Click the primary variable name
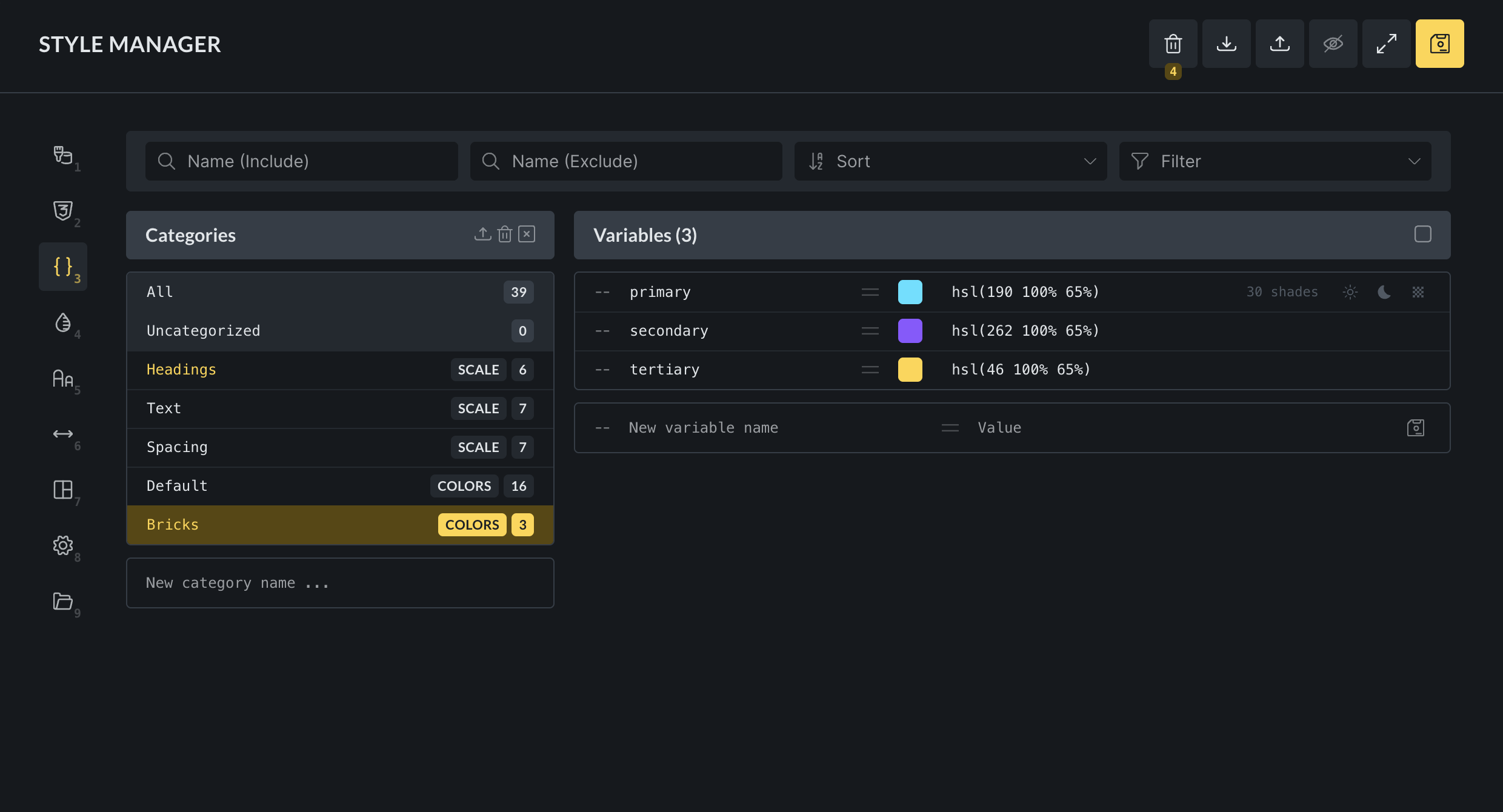The height and width of the screenshot is (812, 1503). pos(660,292)
